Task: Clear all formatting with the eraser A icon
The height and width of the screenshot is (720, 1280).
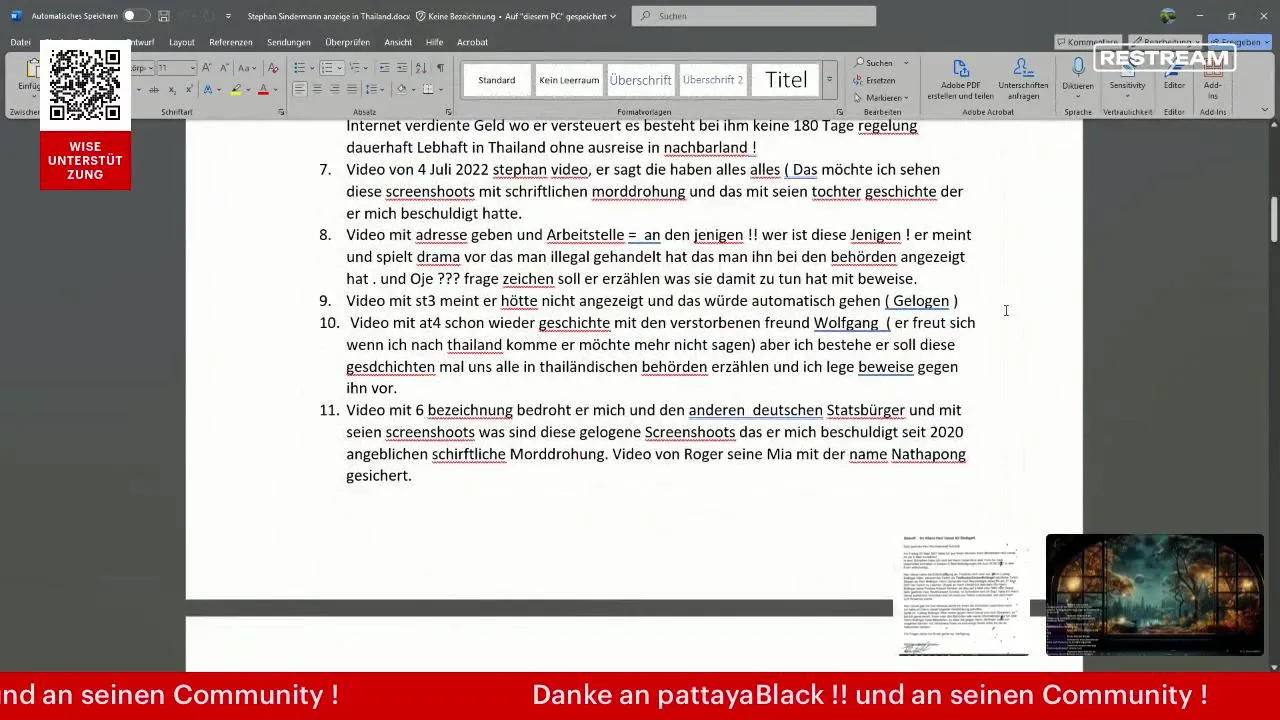Action: (274, 67)
